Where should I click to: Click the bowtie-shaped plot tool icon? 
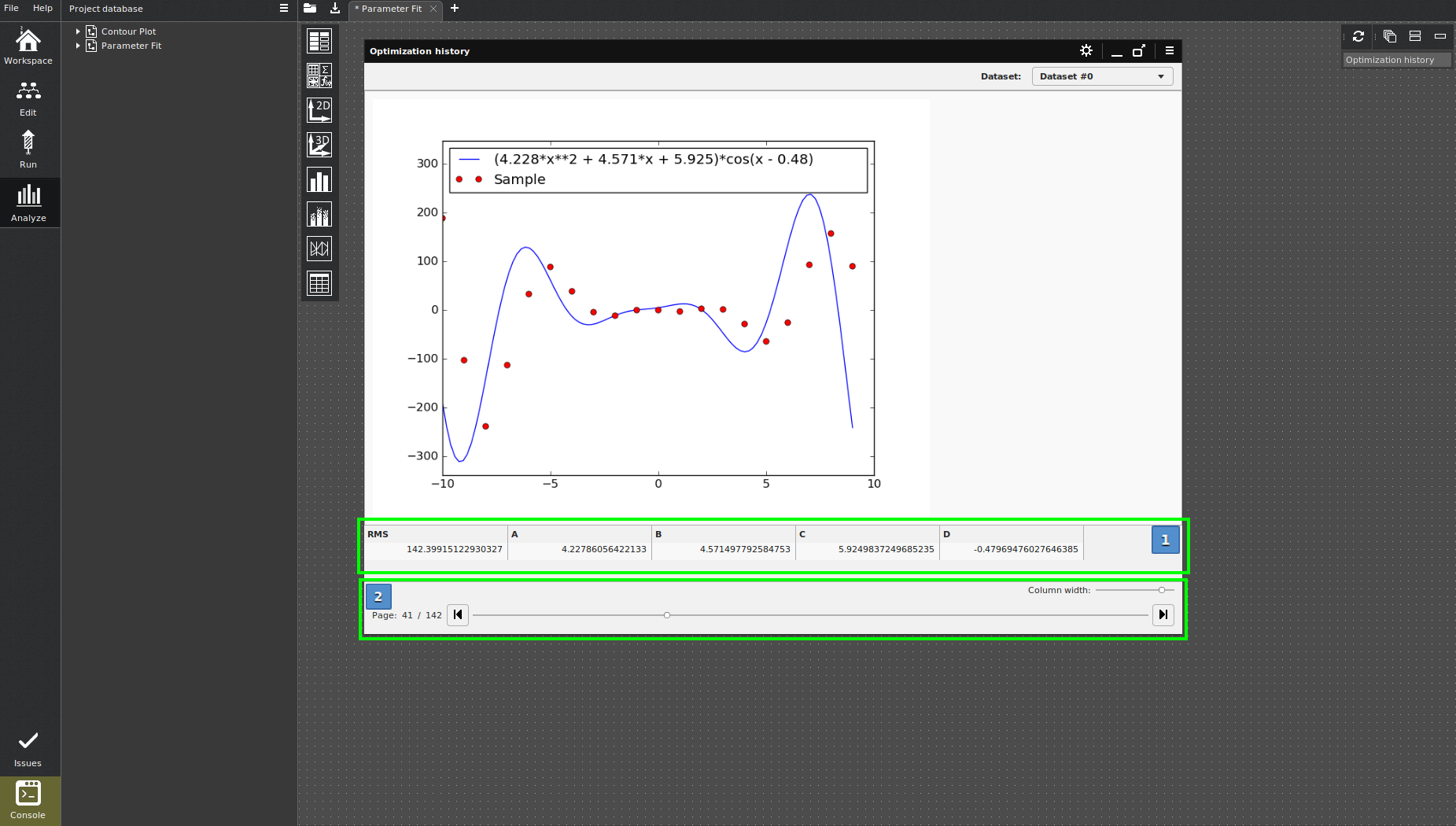tap(319, 249)
